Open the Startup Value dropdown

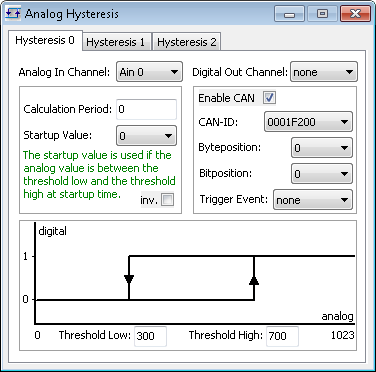coord(146,136)
